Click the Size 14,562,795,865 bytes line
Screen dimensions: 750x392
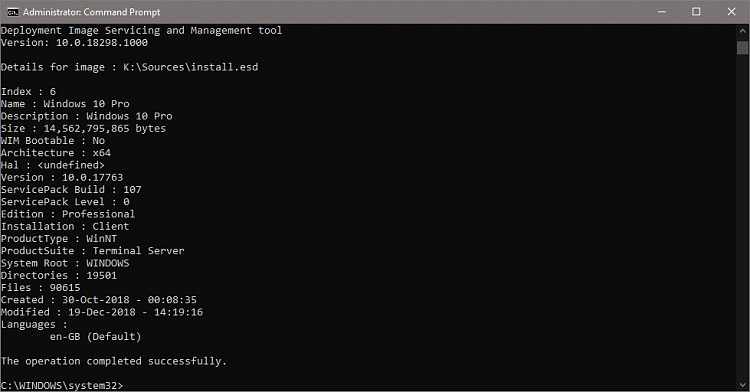coord(83,128)
